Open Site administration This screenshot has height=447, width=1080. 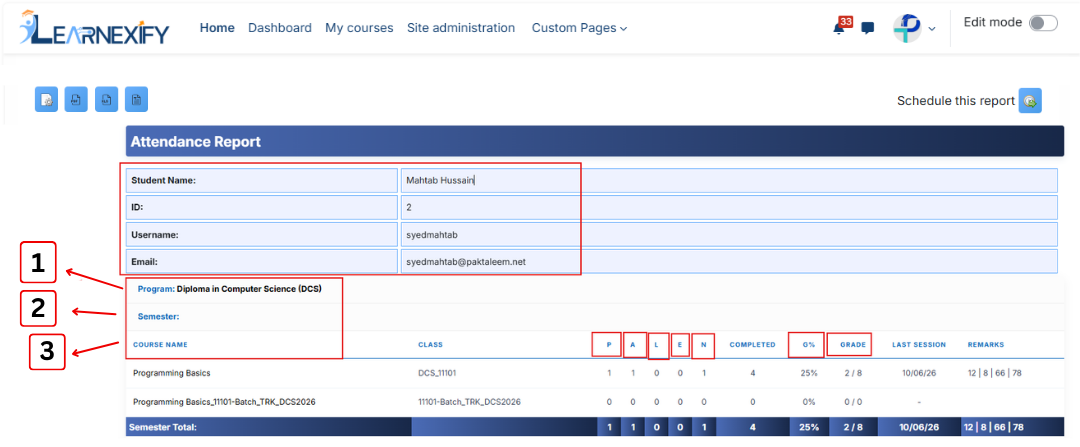pyautogui.click(x=461, y=28)
